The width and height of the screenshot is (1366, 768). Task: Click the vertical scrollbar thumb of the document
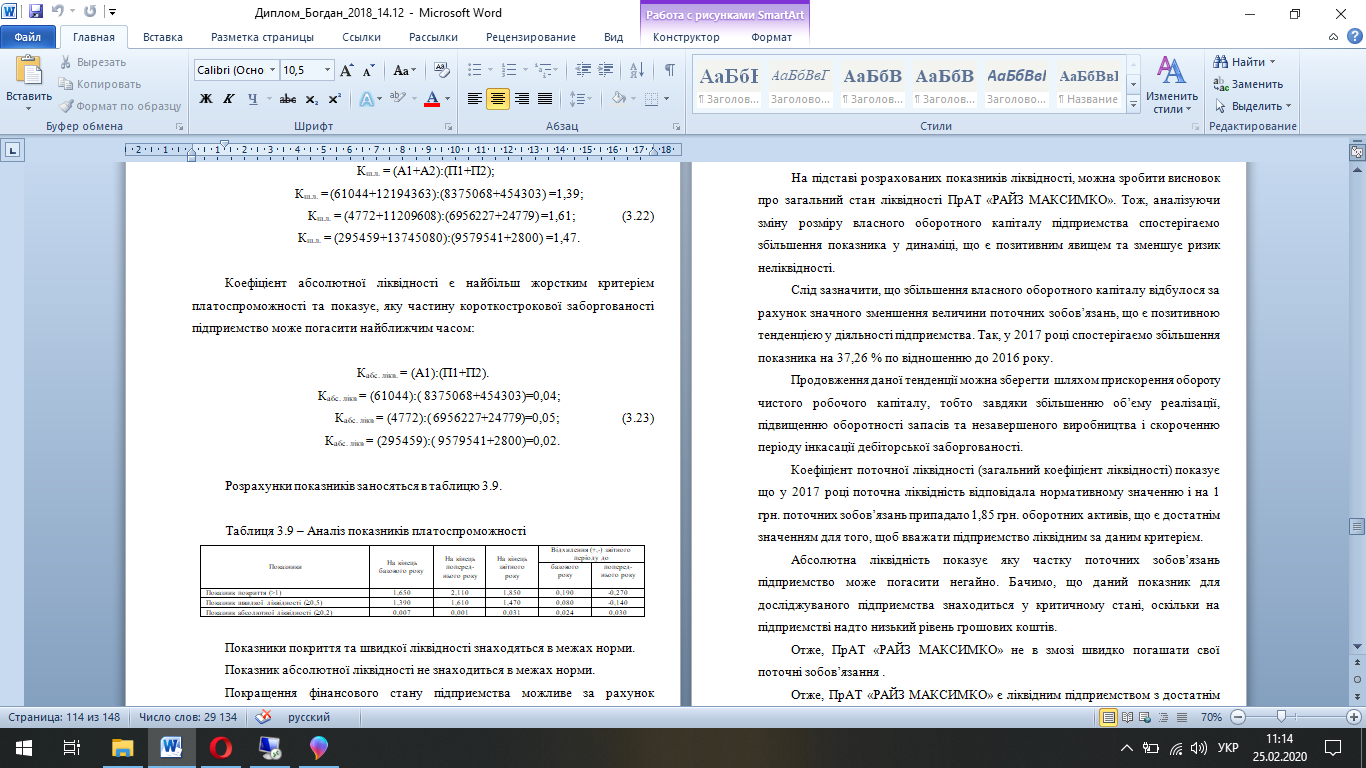click(x=1357, y=526)
